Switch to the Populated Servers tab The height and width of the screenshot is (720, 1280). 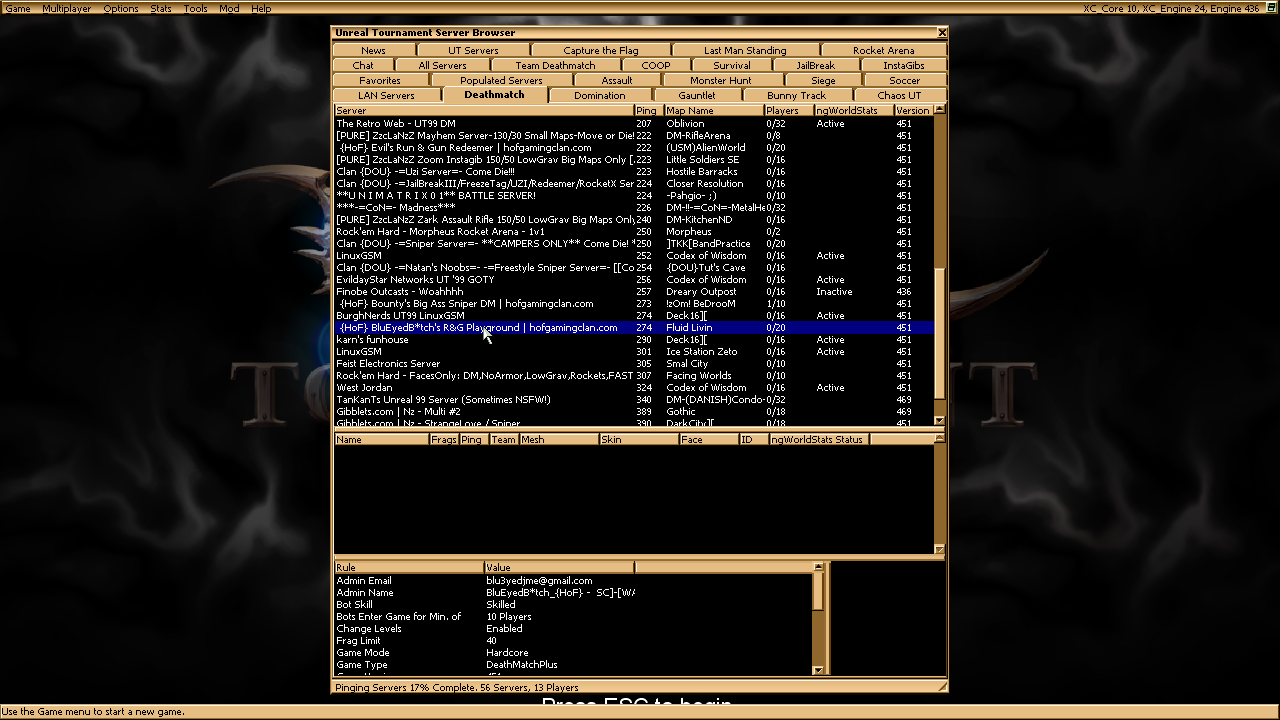pyautogui.click(x=501, y=80)
